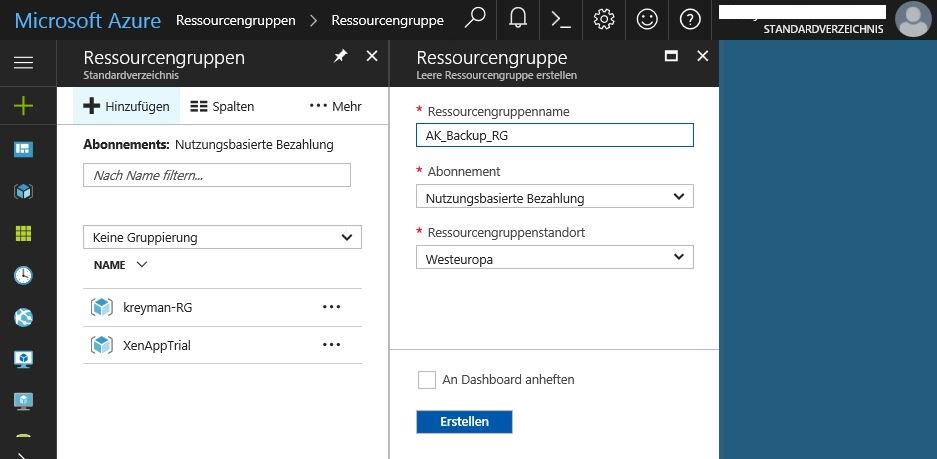Click the feedback smiley icon
937x459 pixels.
click(647, 20)
